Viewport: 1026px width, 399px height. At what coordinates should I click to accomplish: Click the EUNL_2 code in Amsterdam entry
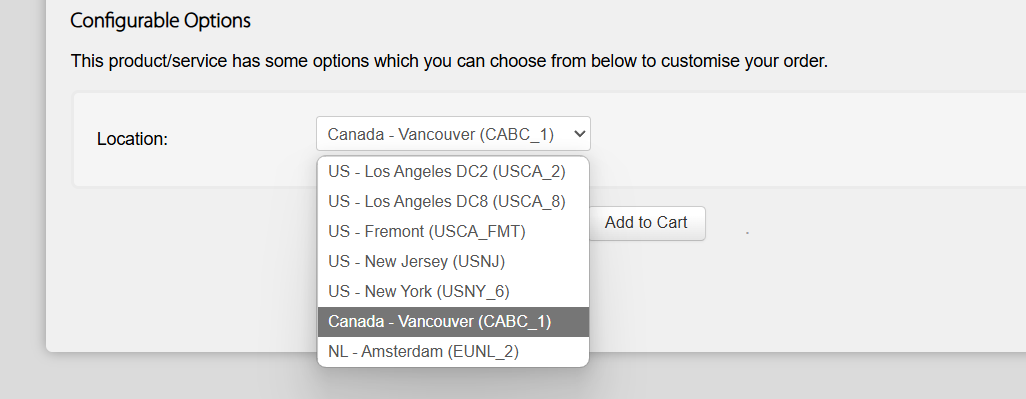tap(483, 352)
